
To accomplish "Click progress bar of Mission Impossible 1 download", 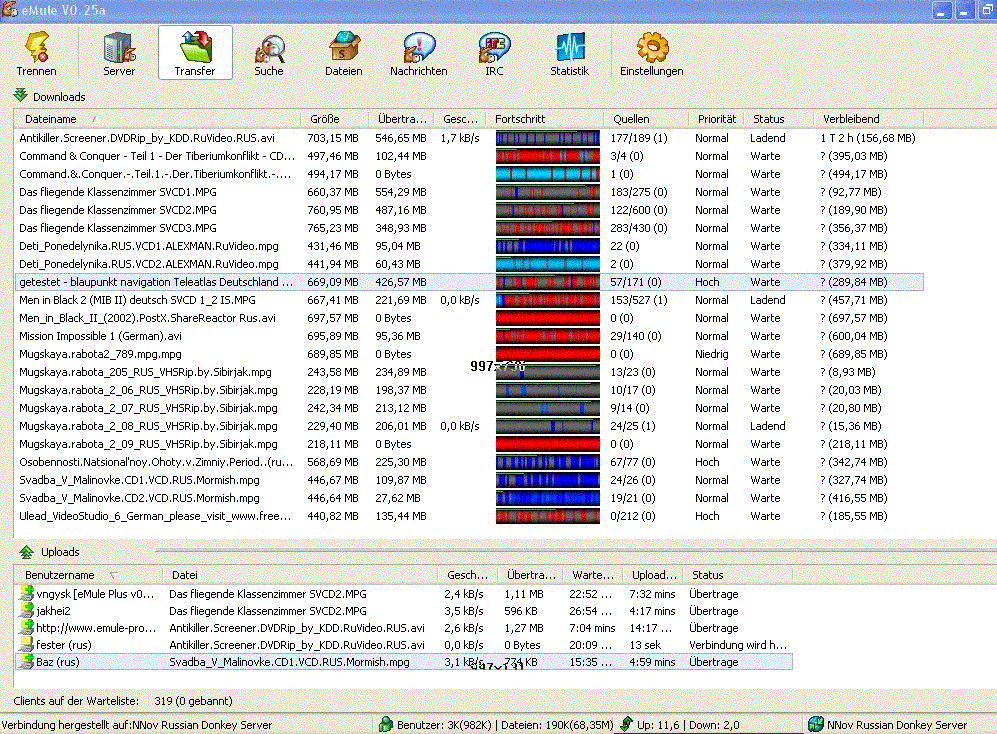I will 547,336.
